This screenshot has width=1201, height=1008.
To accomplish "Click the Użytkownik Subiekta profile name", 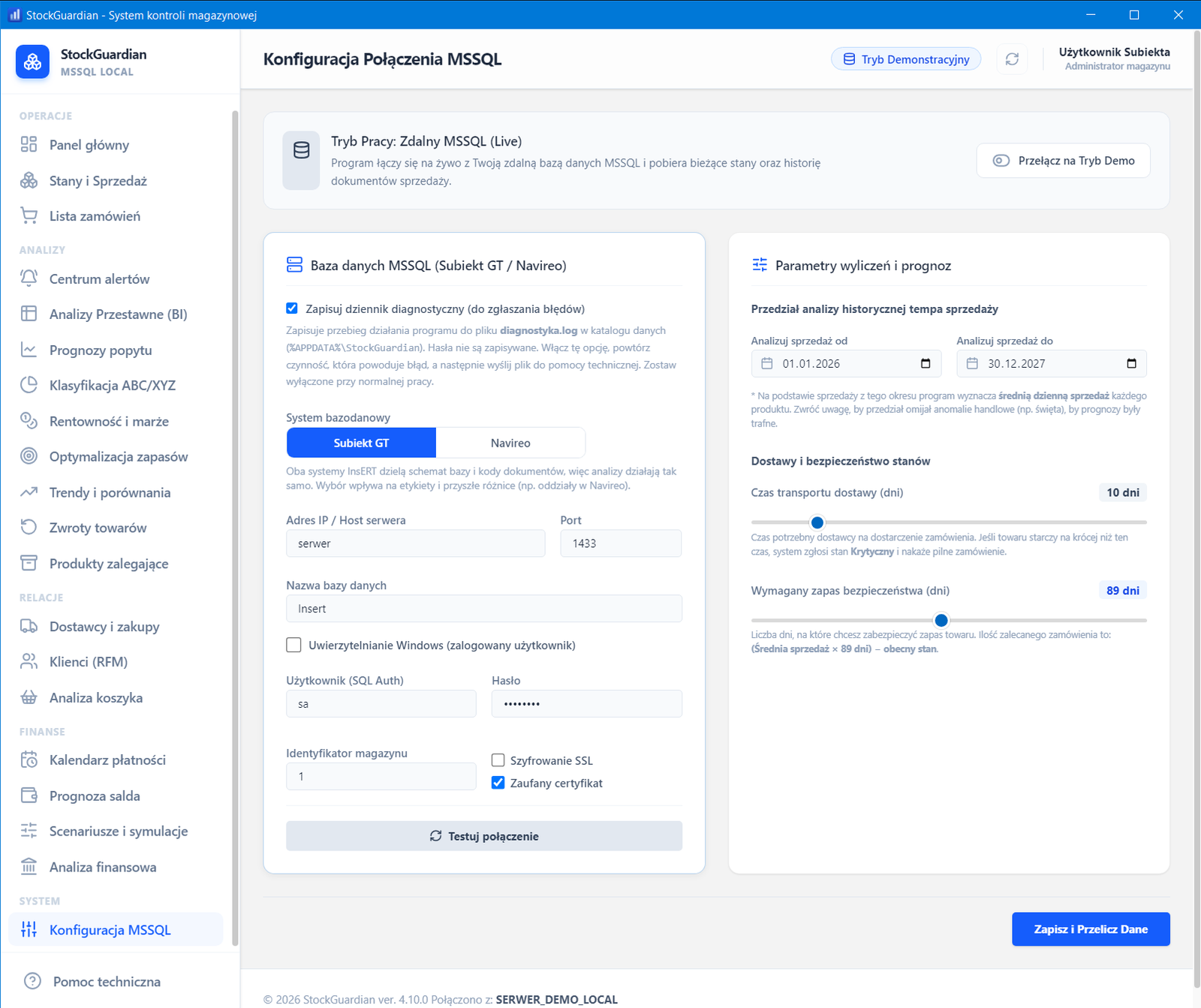I will click(x=1114, y=52).
